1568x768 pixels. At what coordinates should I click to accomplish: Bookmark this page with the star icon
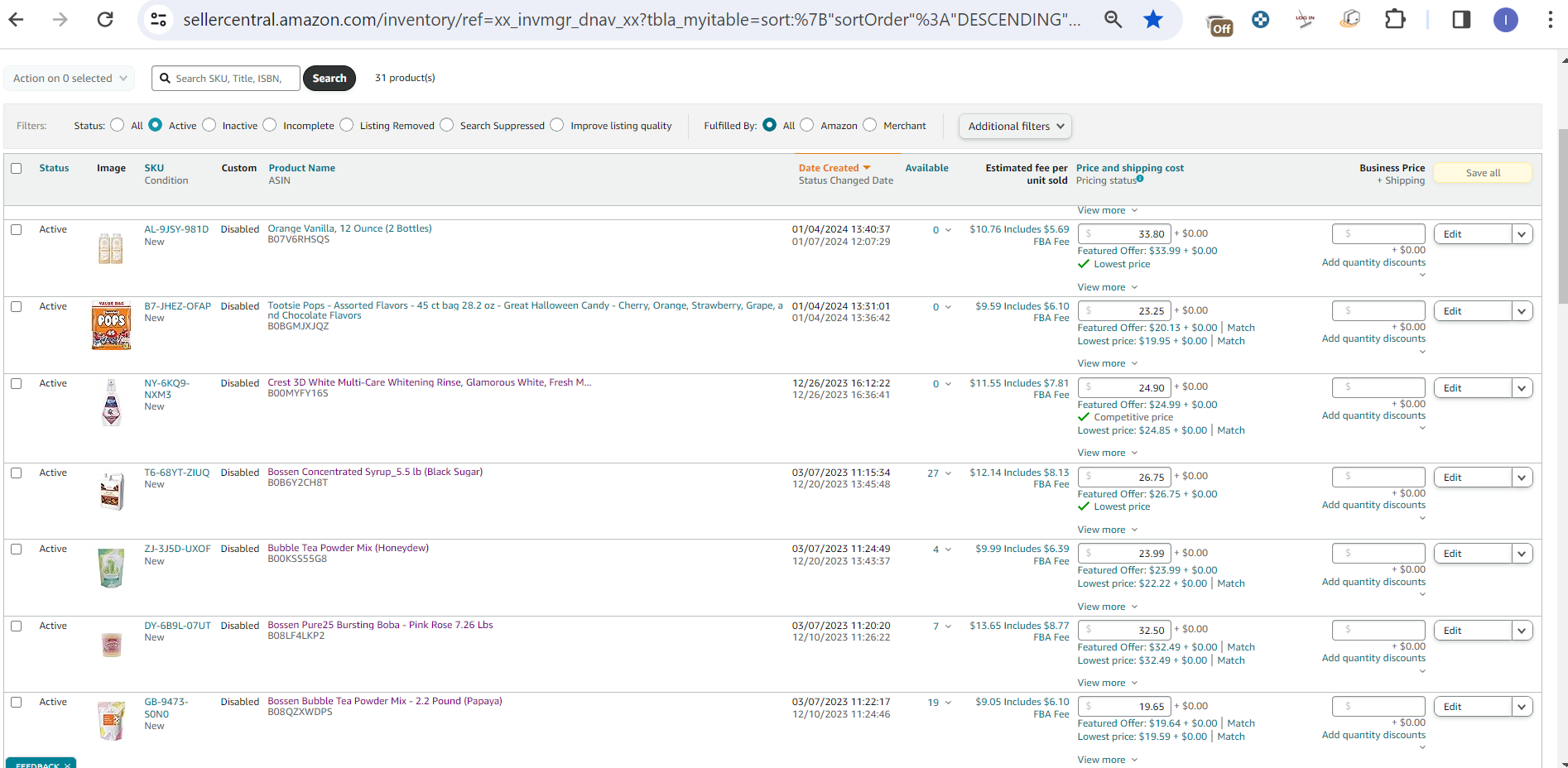[1153, 19]
